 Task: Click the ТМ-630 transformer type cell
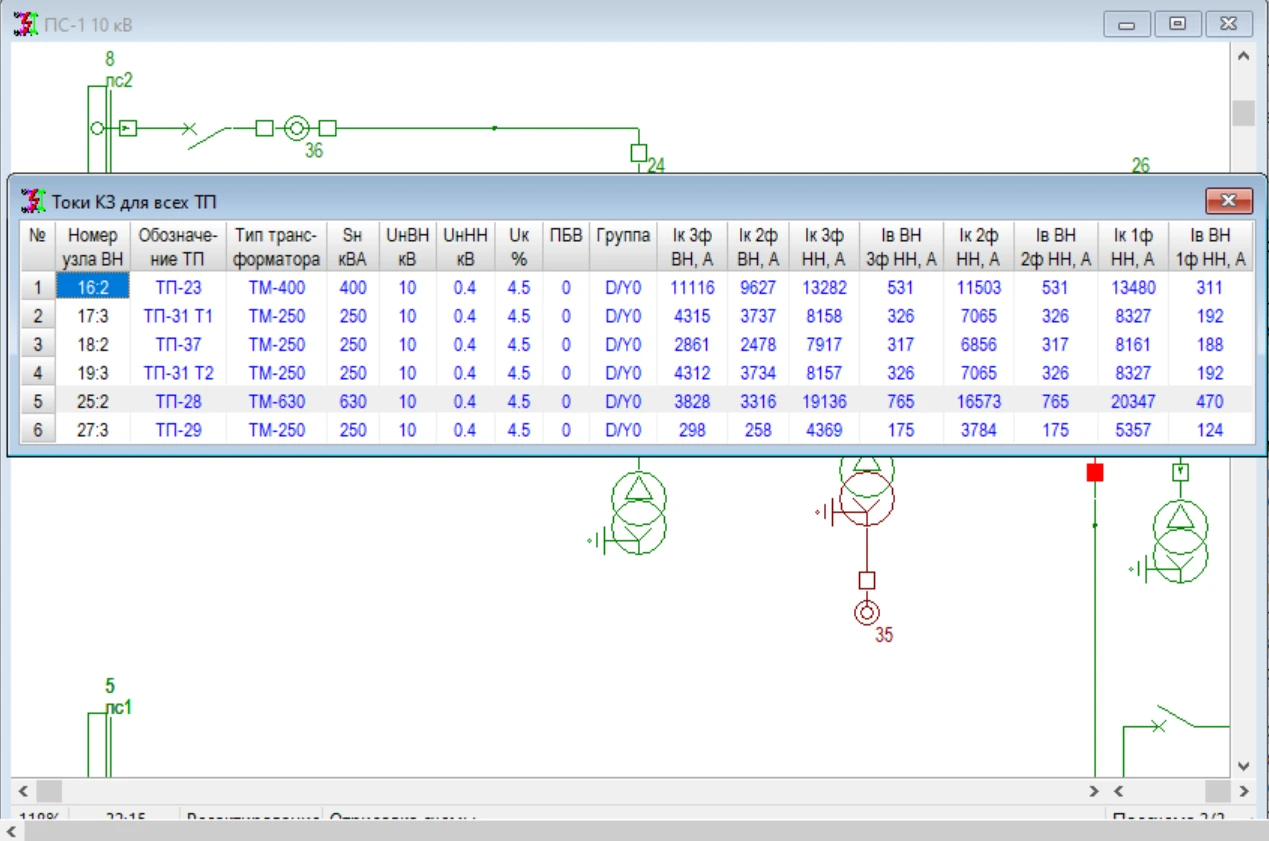pyautogui.click(x=275, y=402)
